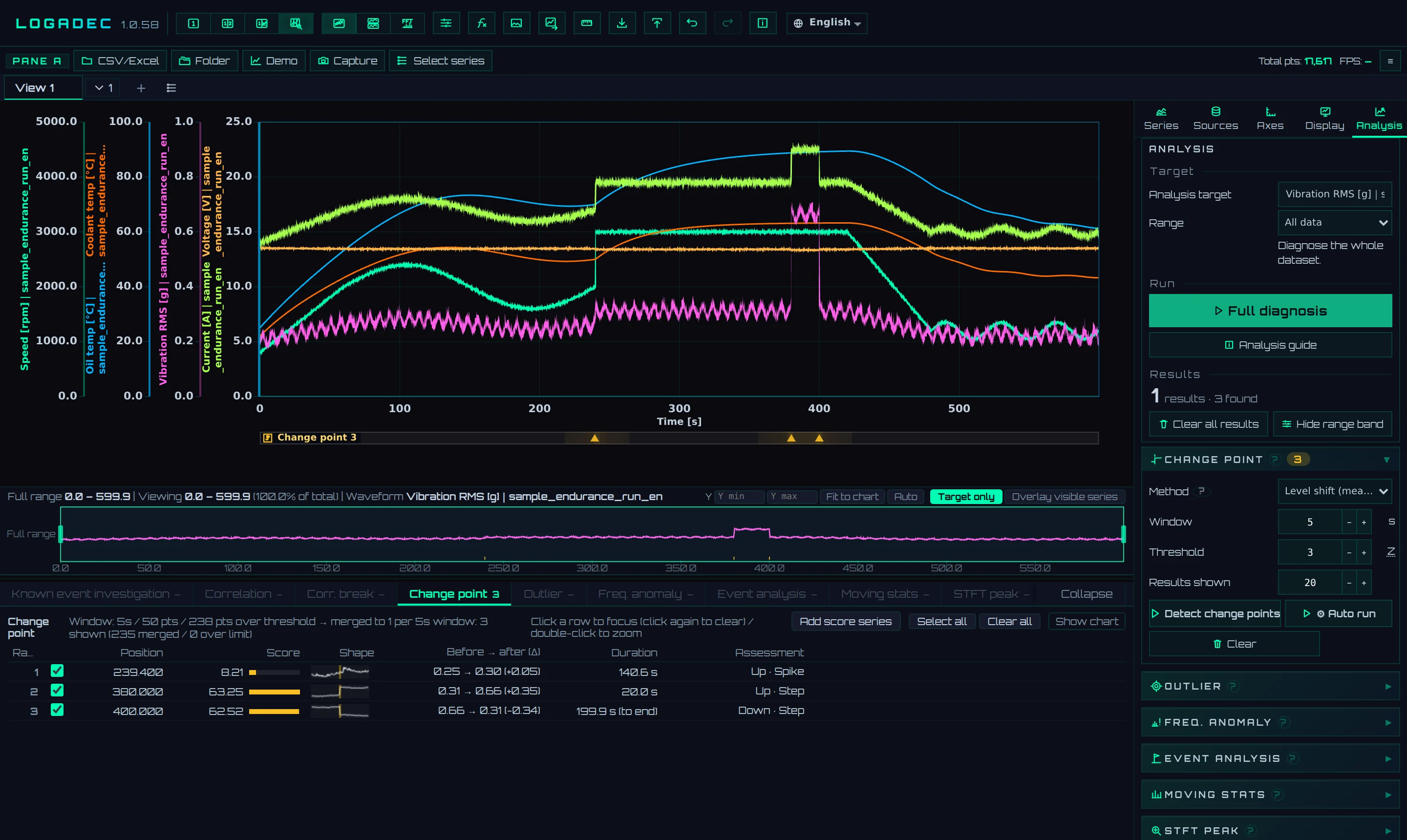This screenshot has width=1407, height=840.
Task: Select the analysis magnifier layout icon
Action: pos(296,23)
